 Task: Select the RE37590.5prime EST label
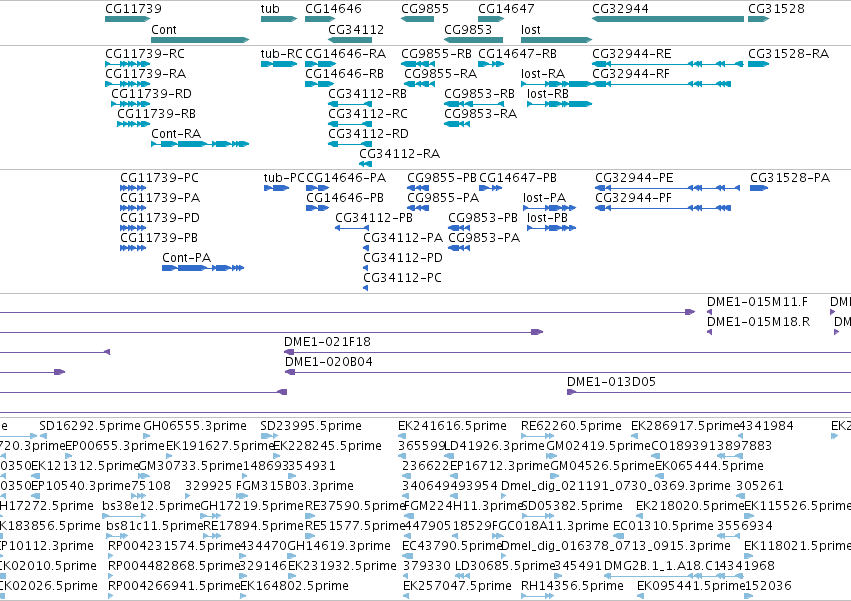pyautogui.click(x=355, y=506)
